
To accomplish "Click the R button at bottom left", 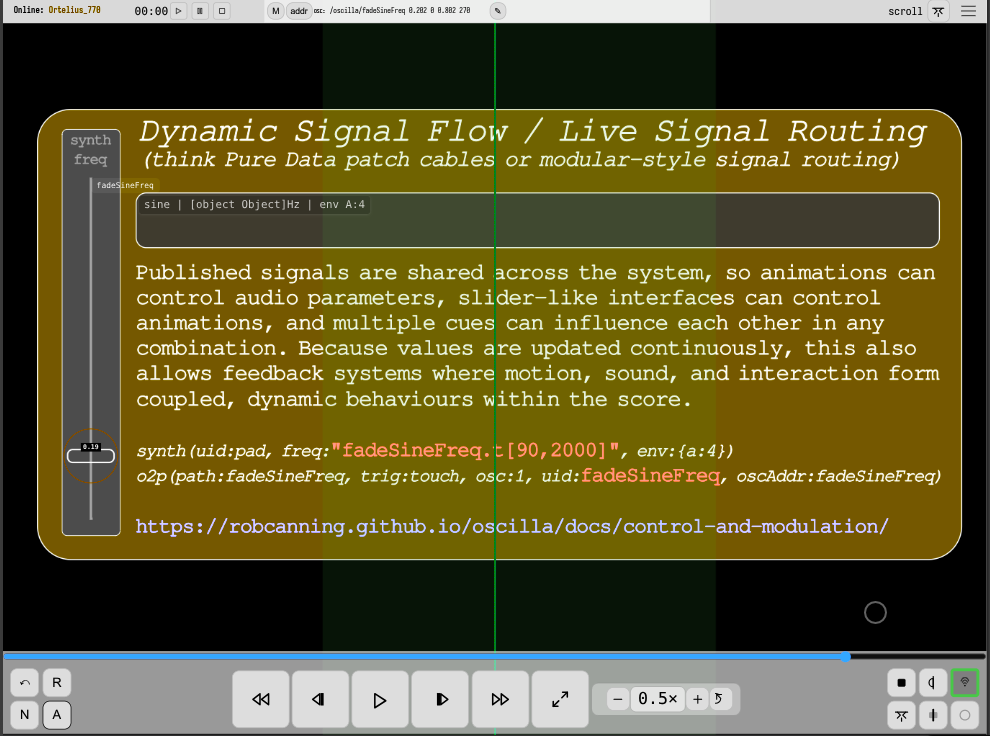I will pyautogui.click(x=57, y=682).
